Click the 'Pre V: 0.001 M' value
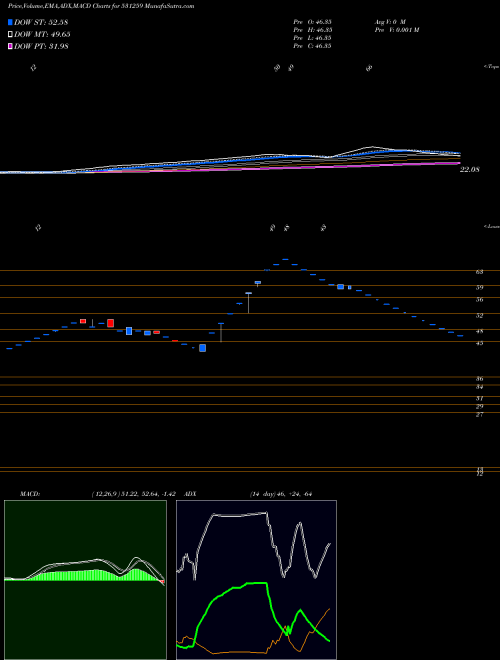This screenshot has width=500, height=660. (x=397, y=30)
